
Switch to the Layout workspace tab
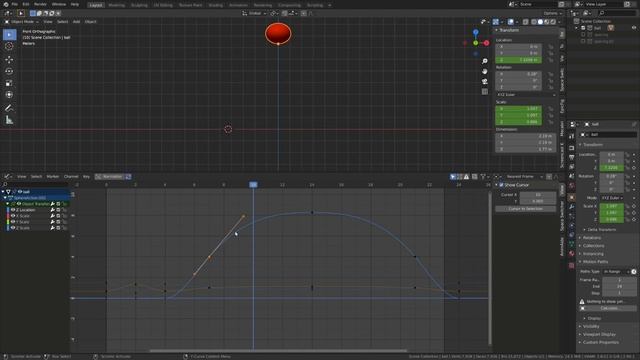click(x=96, y=5)
